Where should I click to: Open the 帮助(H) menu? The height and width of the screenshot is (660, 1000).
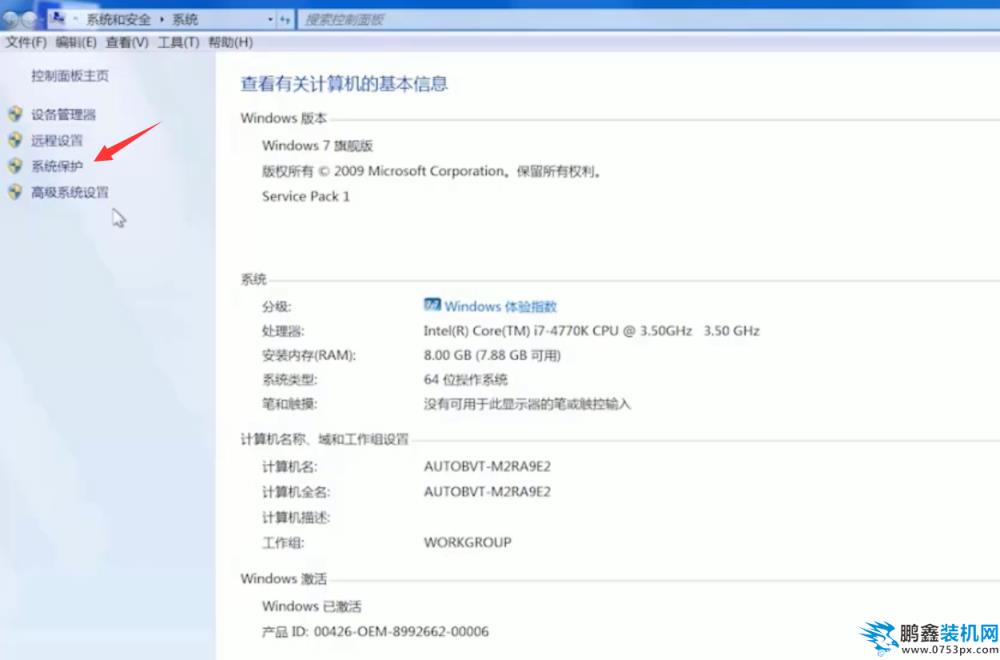[x=231, y=43]
